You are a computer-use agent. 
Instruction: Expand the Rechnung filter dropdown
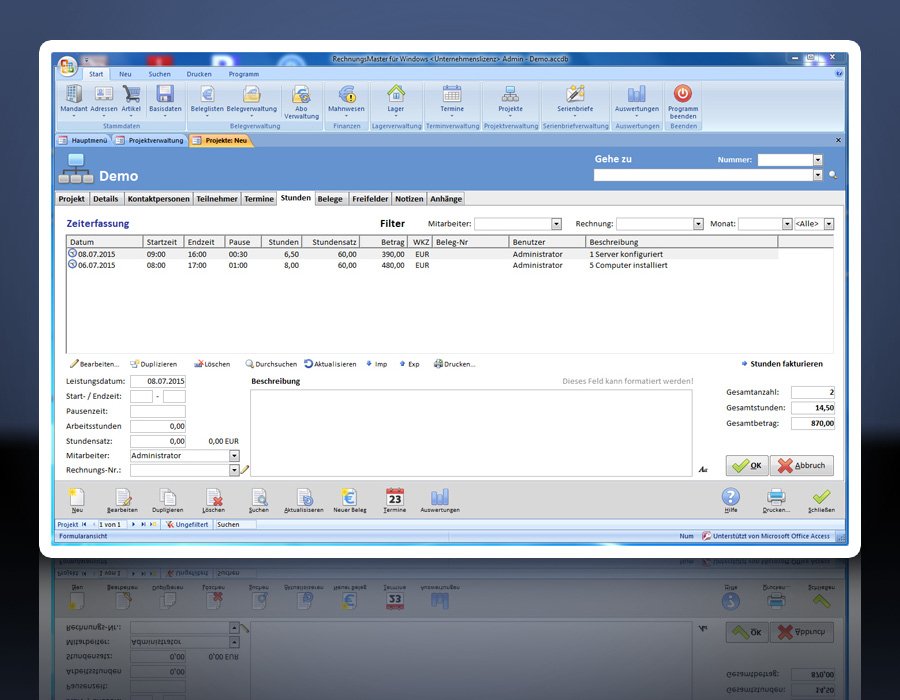[x=698, y=224]
